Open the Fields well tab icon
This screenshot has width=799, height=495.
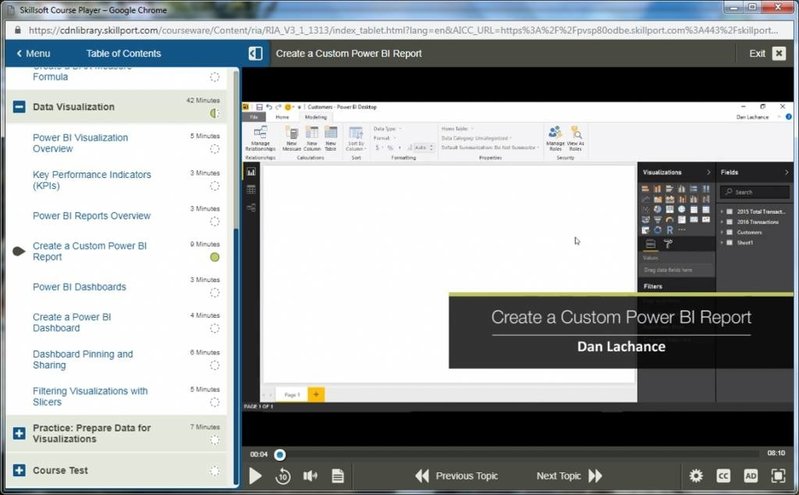651,244
